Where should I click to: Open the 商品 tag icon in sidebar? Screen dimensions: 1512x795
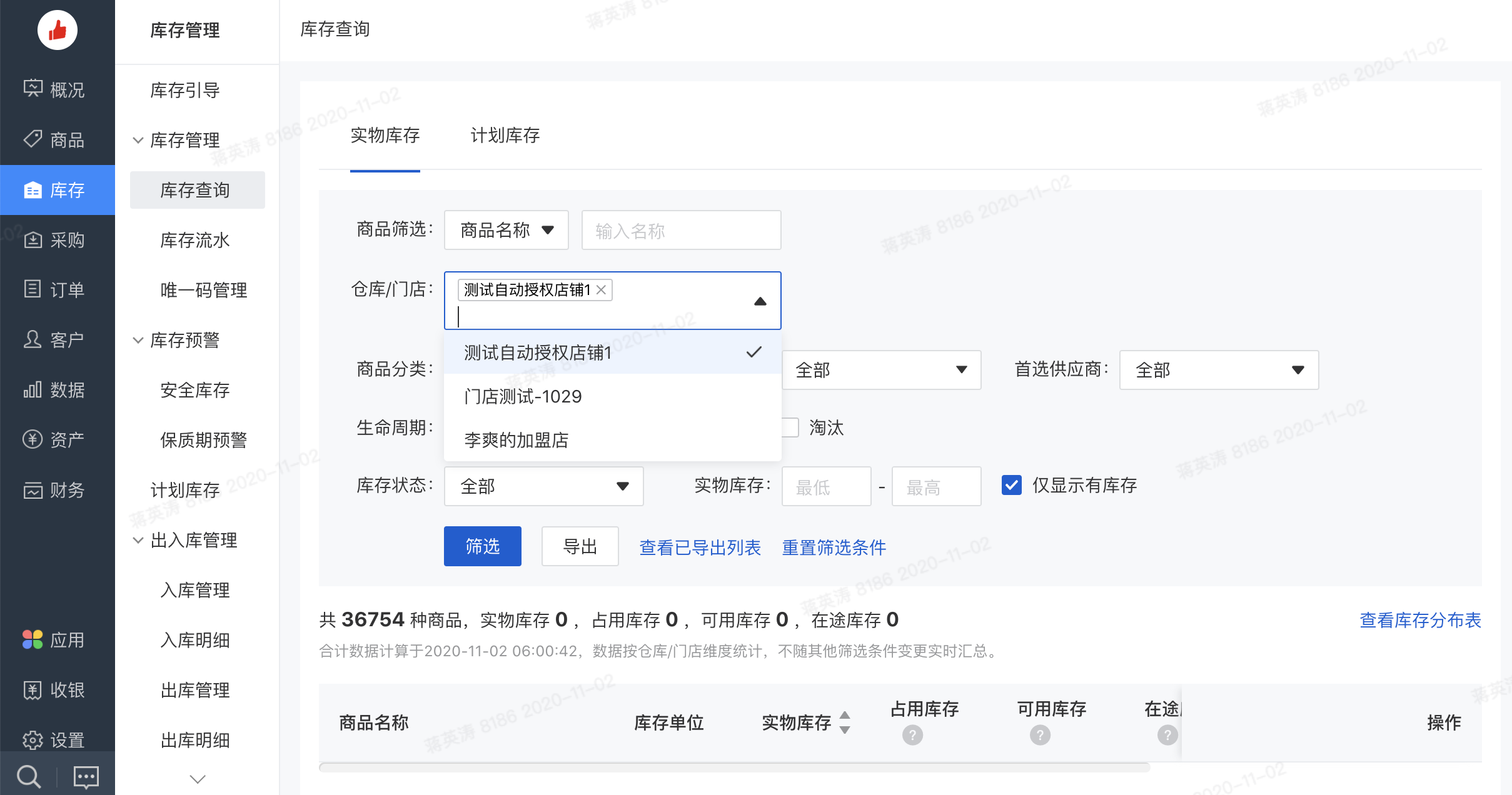(33, 139)
